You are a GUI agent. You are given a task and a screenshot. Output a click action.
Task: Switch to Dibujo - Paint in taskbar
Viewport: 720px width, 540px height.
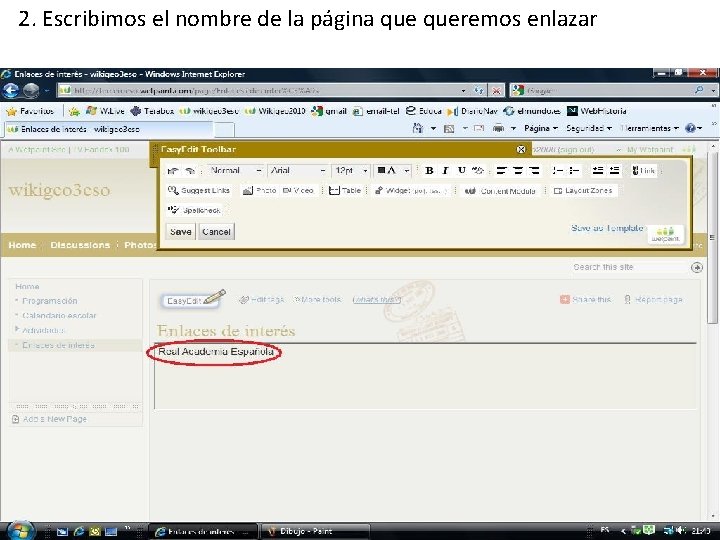(315, 531)
